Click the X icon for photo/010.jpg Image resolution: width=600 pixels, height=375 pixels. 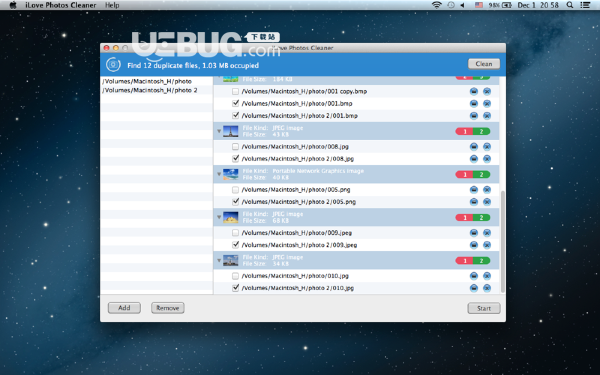pyautogui.click(x=487, y=276)
